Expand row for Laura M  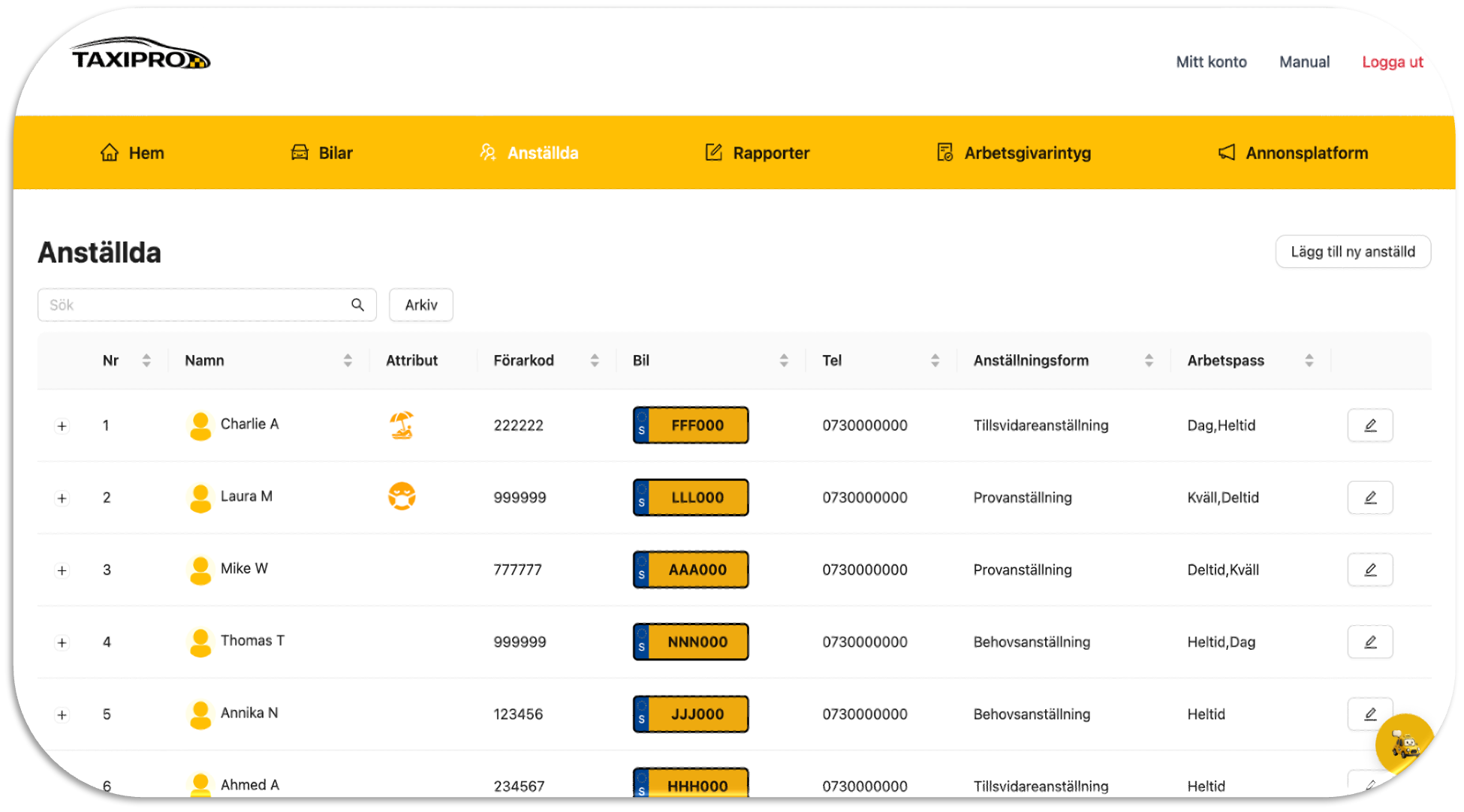click(62, 498)
